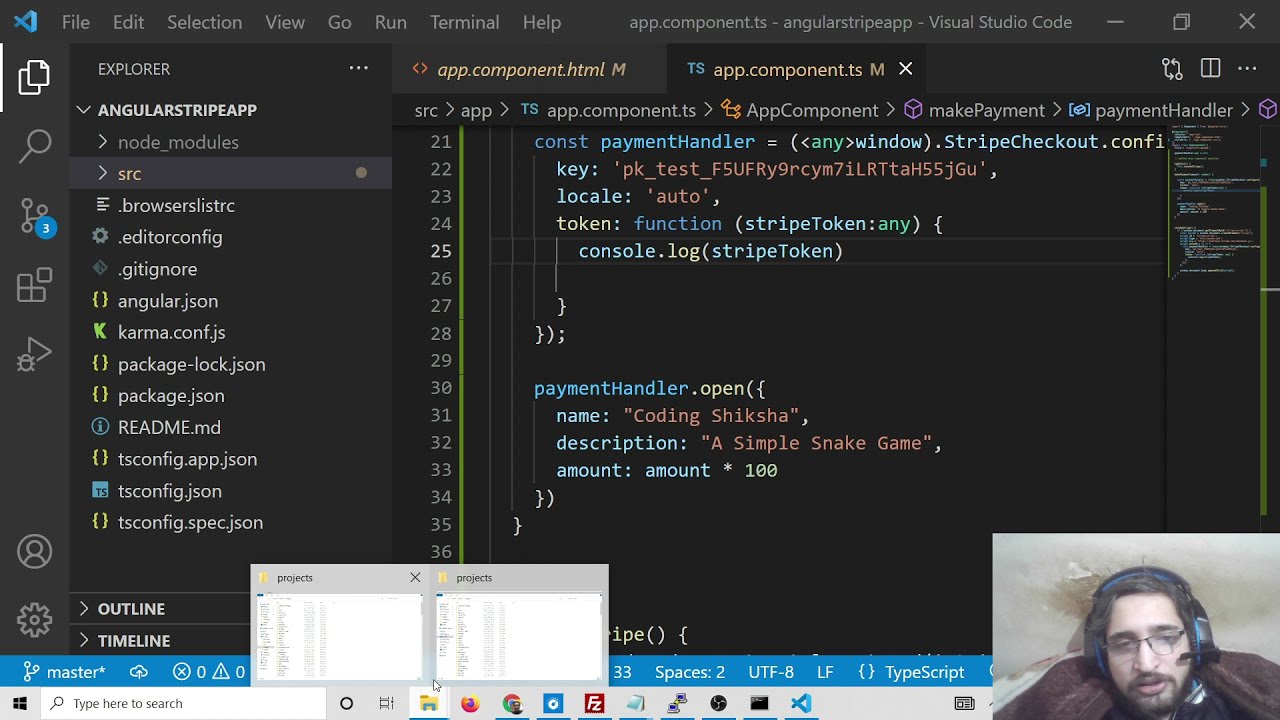Open the Manage gear icon
The height and width of the screenshot is (720, 1280).
[x=34, y=620]
